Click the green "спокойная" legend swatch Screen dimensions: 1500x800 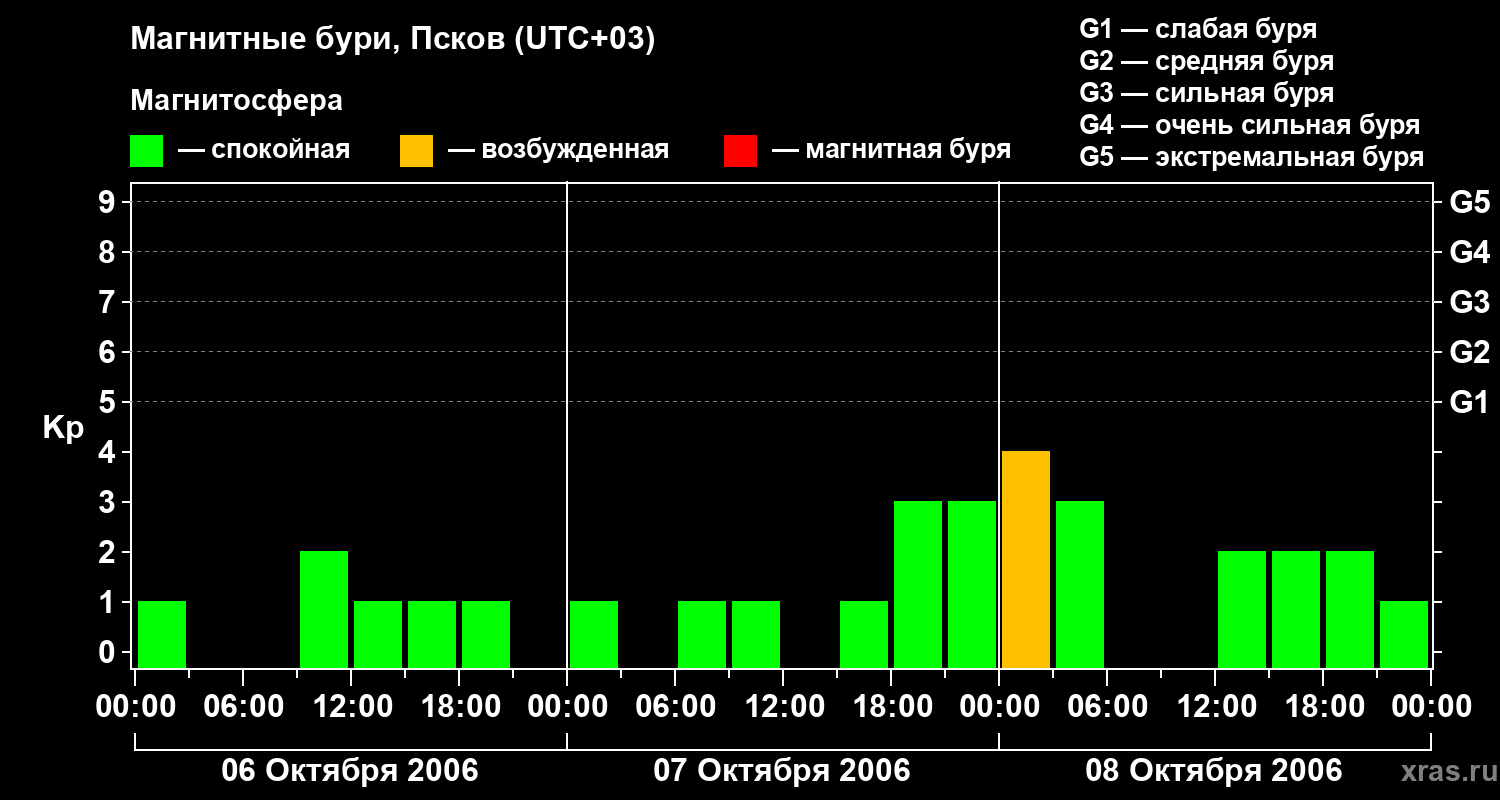[146, 151]
